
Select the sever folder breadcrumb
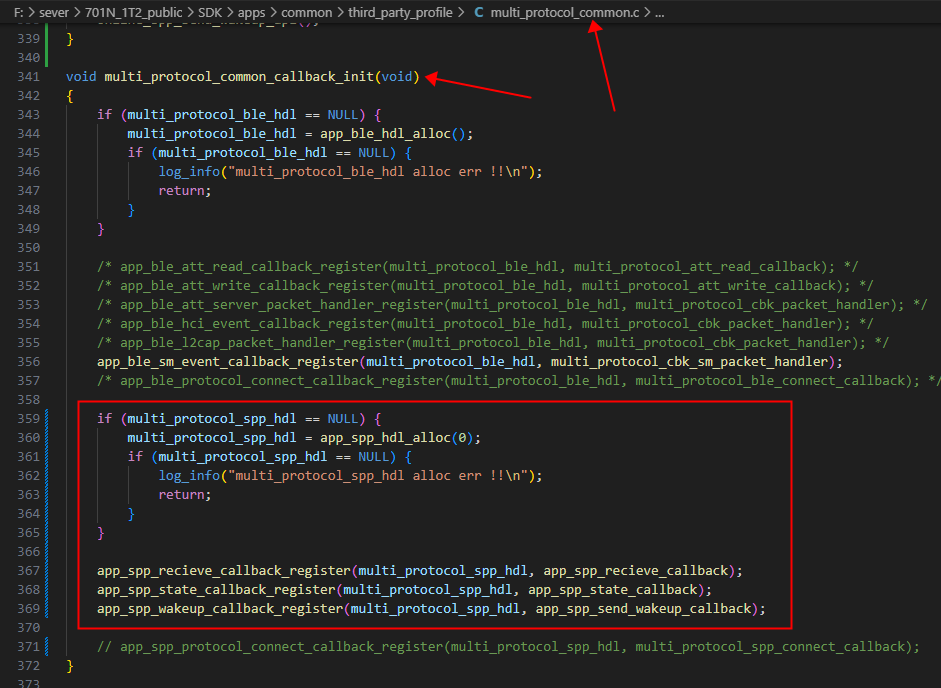54,12
